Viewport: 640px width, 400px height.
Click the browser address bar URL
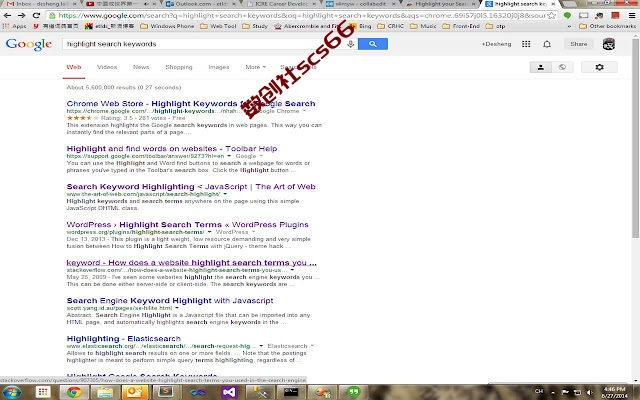pyautogui.click(x=302, y=16)
